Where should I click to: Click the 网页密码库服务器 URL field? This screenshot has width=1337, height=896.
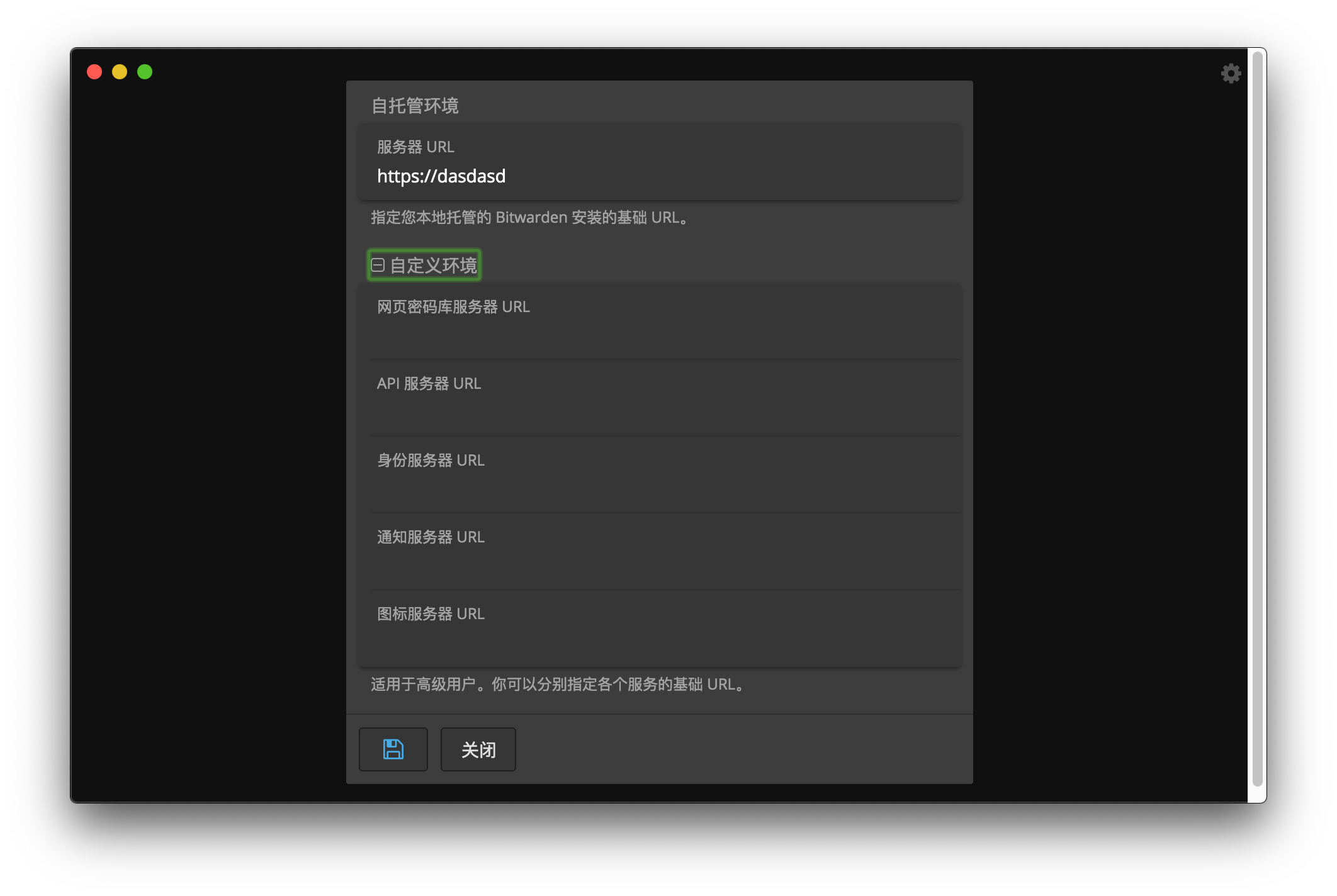click(x=660, y=322)
